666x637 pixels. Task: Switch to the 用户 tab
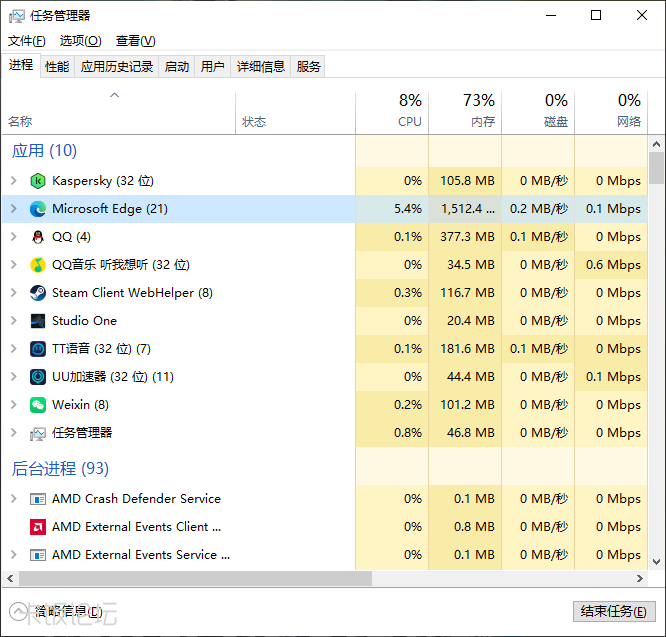click(x=212, y=67)
